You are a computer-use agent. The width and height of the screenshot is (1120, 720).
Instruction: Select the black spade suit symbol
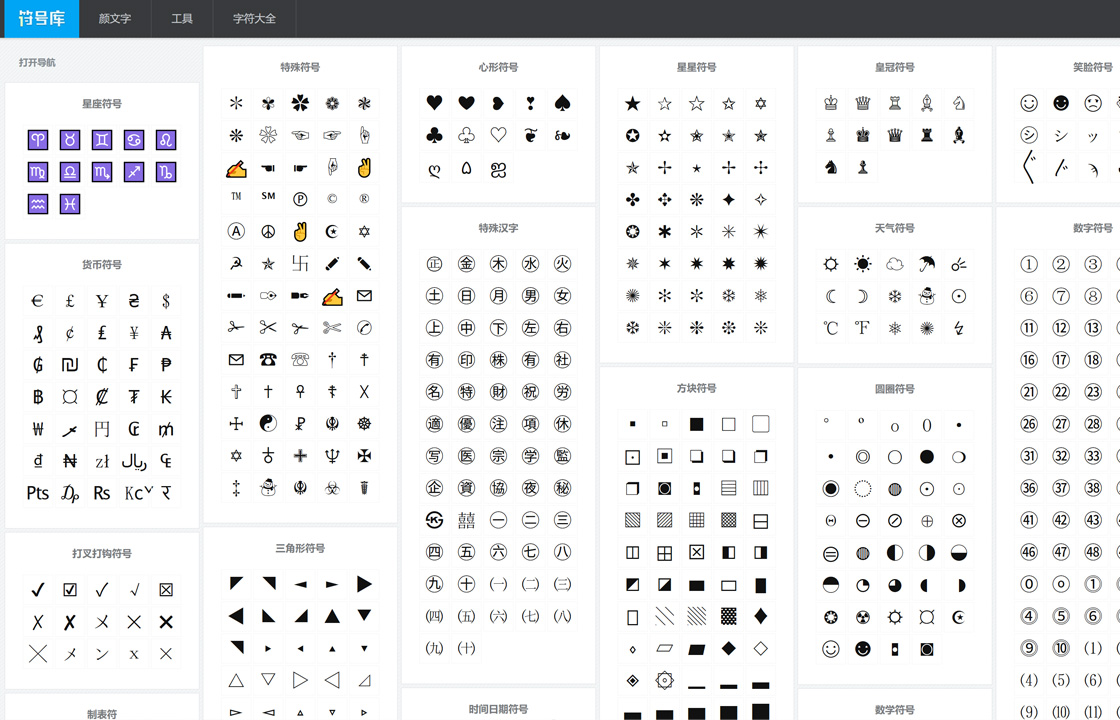(x=563, y=104)
